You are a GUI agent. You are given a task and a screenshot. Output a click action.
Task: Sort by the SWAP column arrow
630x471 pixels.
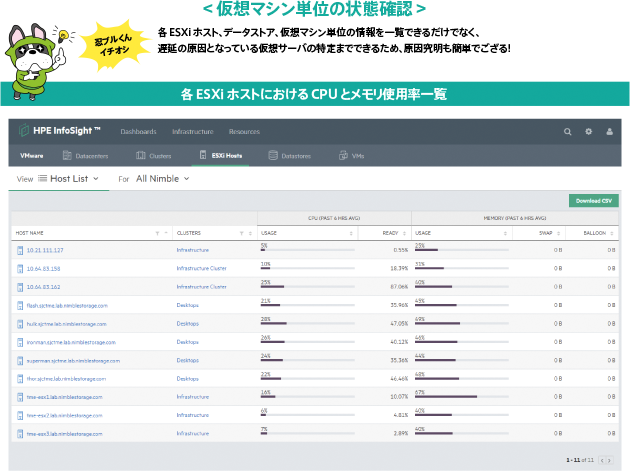(x=558, y=233)
